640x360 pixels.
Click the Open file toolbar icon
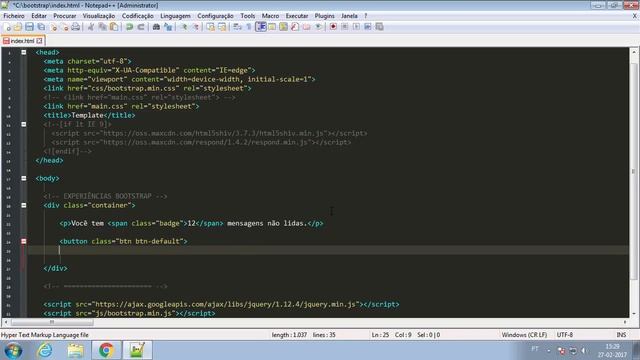18,27
